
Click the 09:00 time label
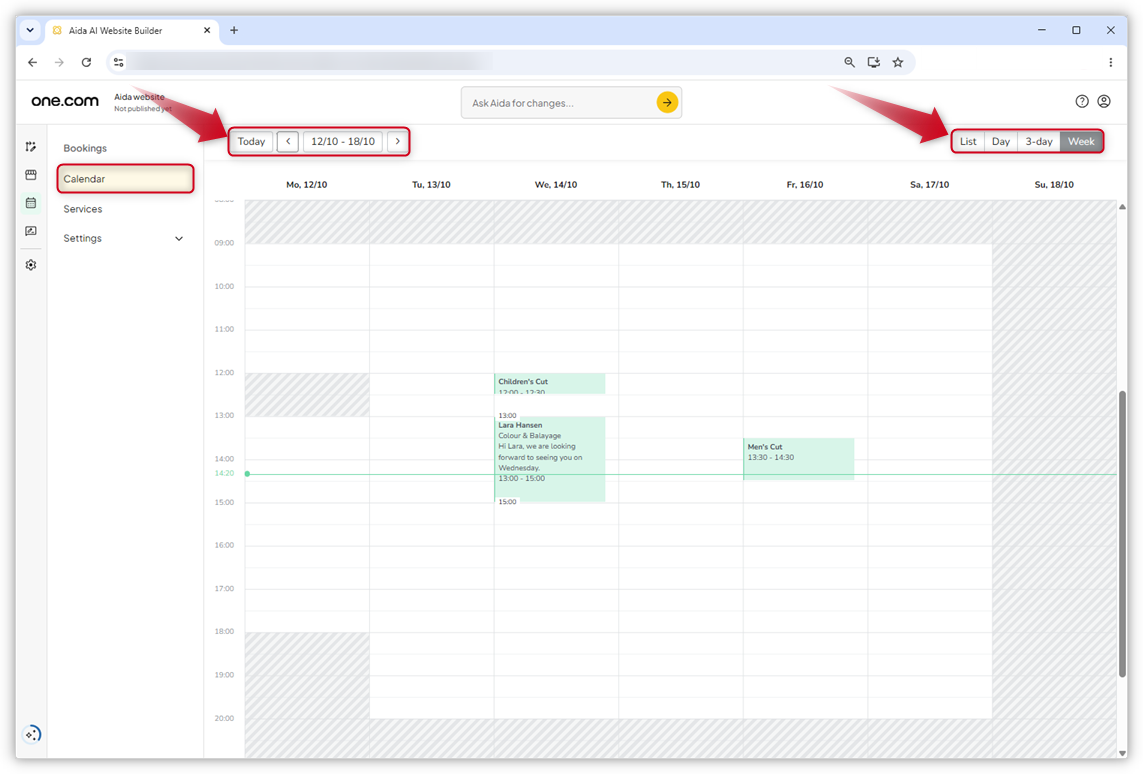pos(225,243)
